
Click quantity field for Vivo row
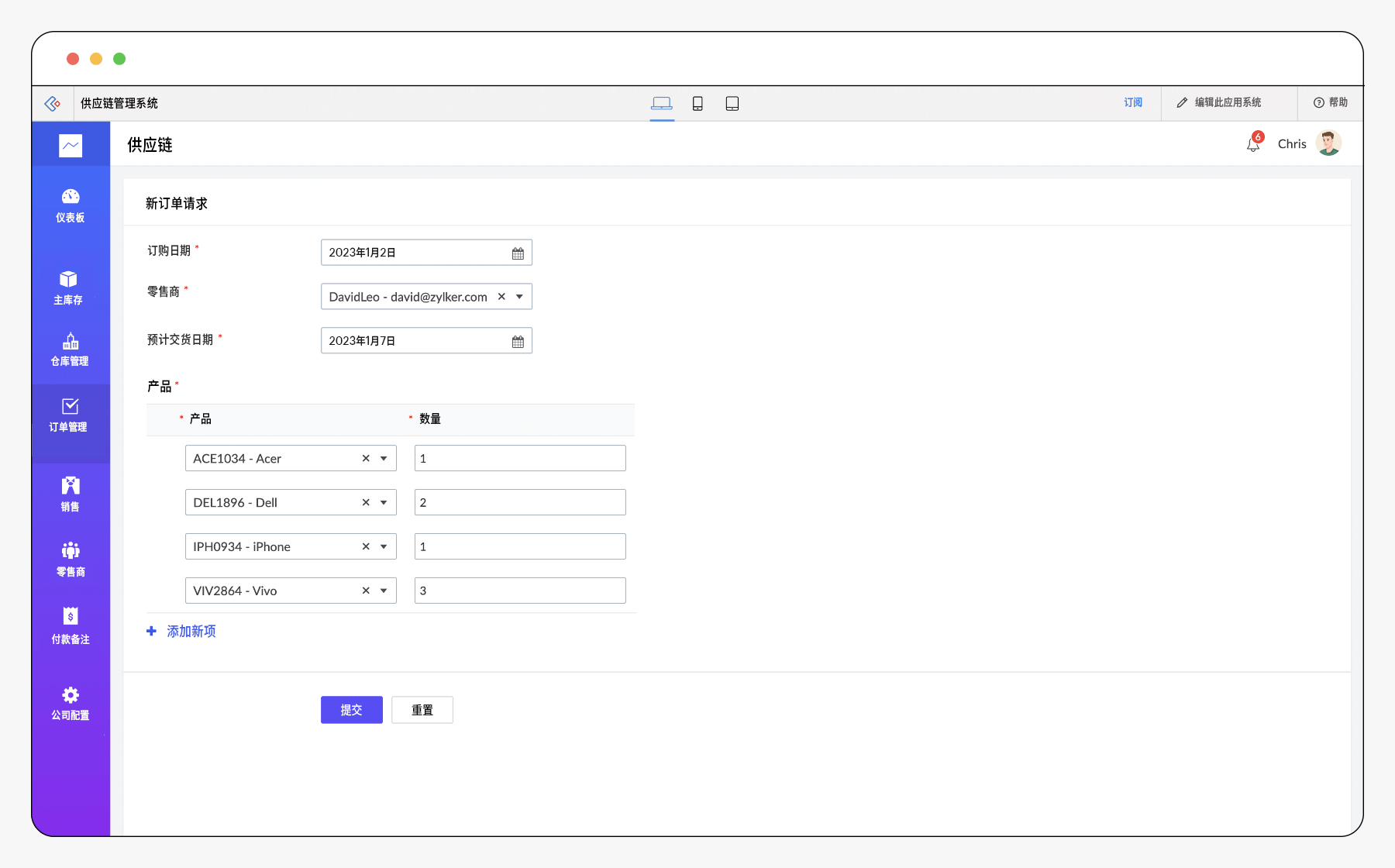tap(520, 591)
